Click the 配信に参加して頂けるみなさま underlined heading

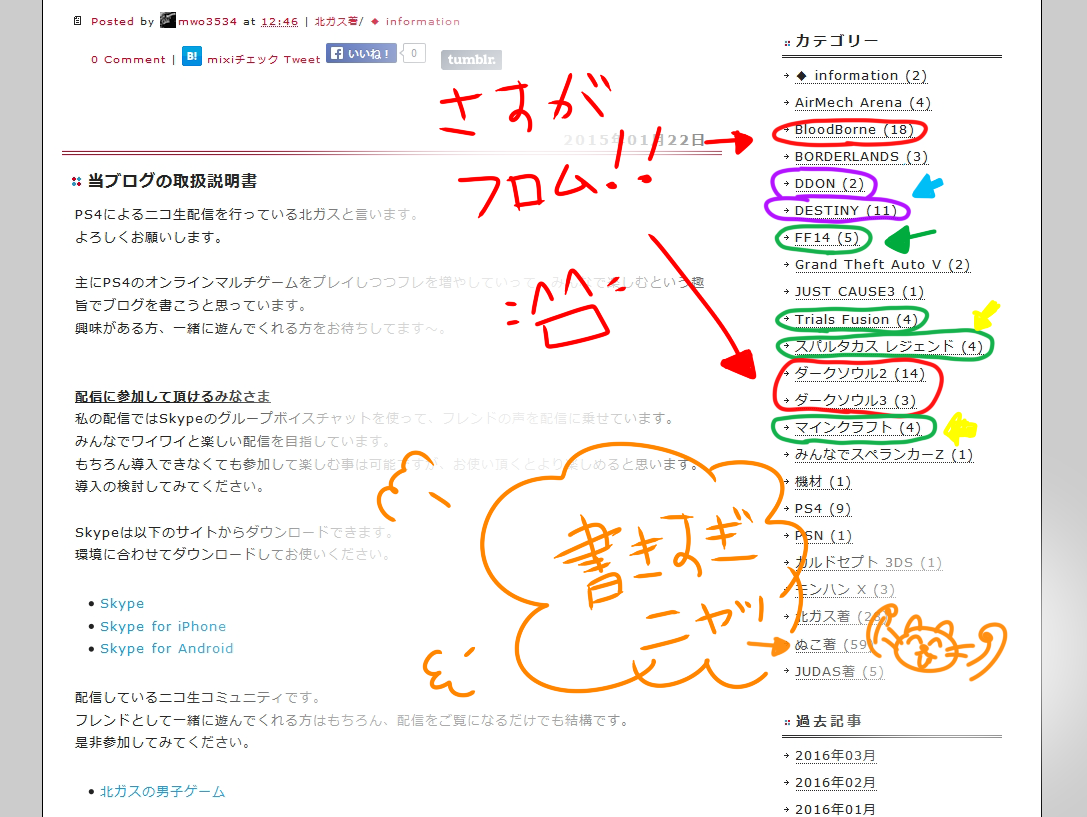pos(173,396)
